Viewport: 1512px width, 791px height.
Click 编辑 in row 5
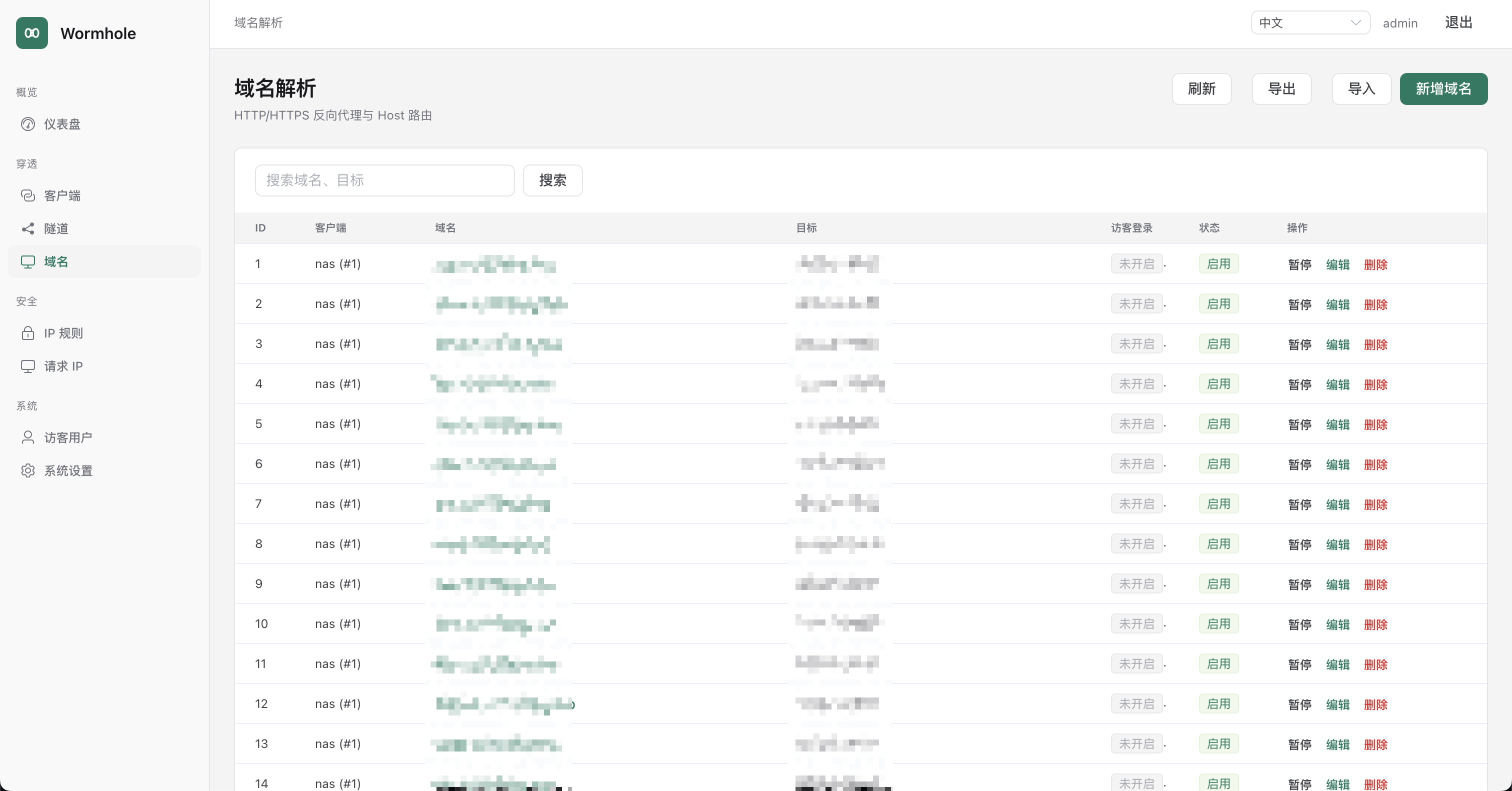point(1337,424)
